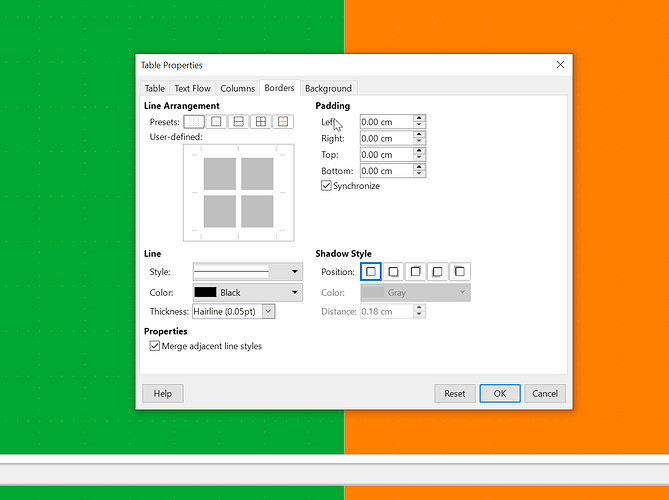Click the Left padding input field
The width and height of the screenshot is (669, 500).
pyautogui.click(x=385, y=122)
